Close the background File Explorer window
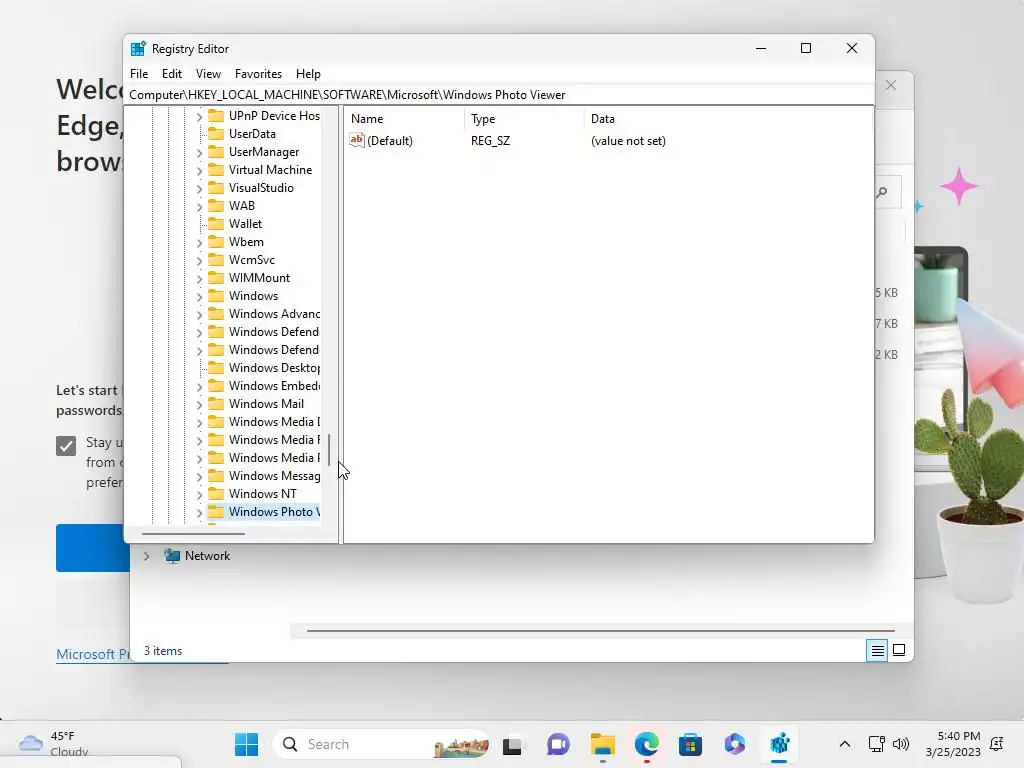 click(891, 86)
